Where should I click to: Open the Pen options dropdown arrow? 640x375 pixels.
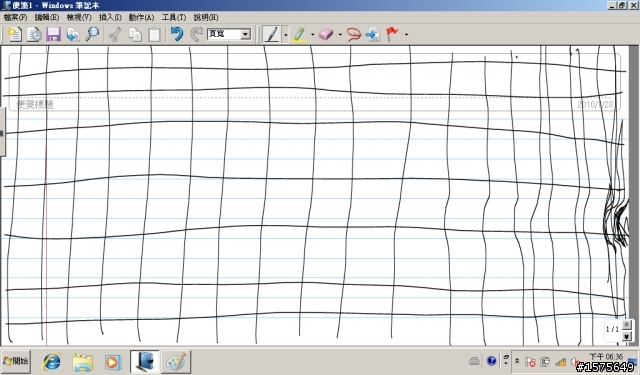pos(286,35)
